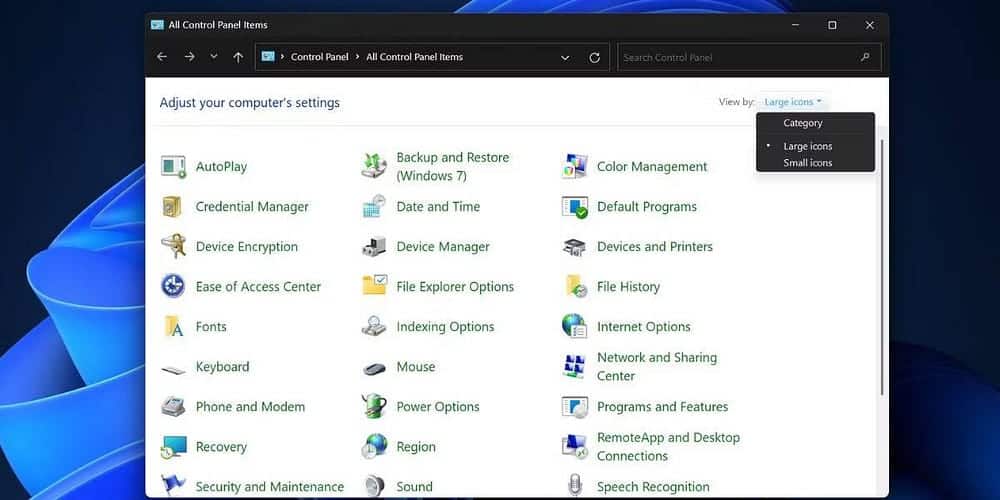Go up one level with Up arrow

pyautogui.click(x=238, y=57)
